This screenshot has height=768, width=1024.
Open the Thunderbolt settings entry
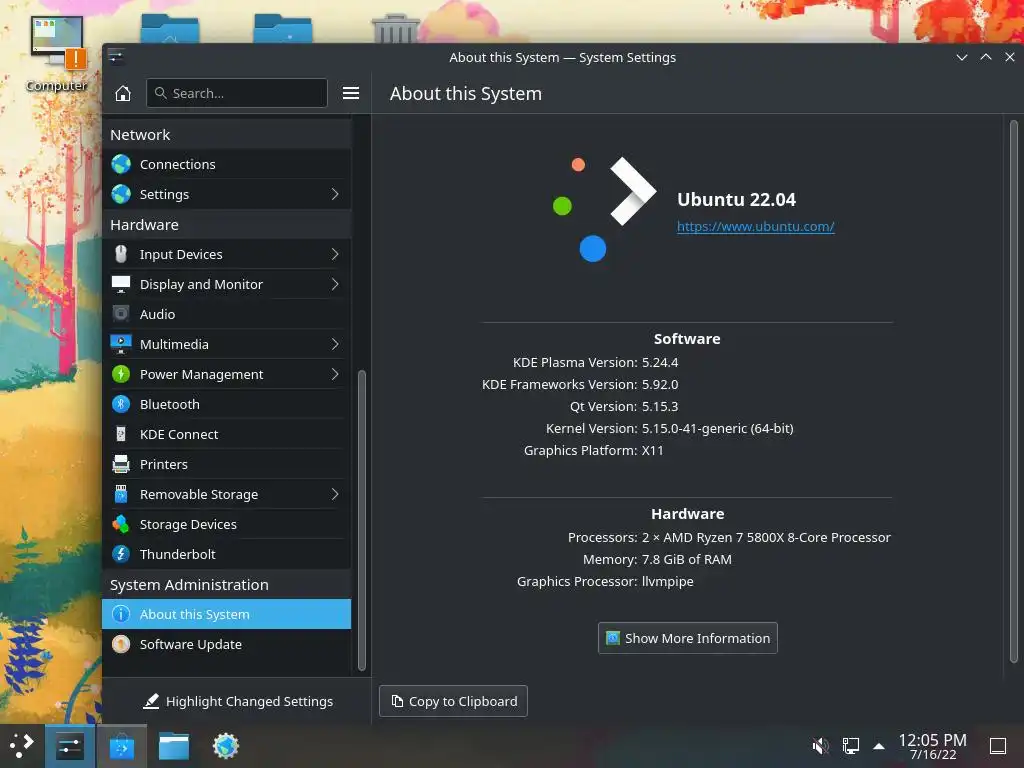point(227,554)
